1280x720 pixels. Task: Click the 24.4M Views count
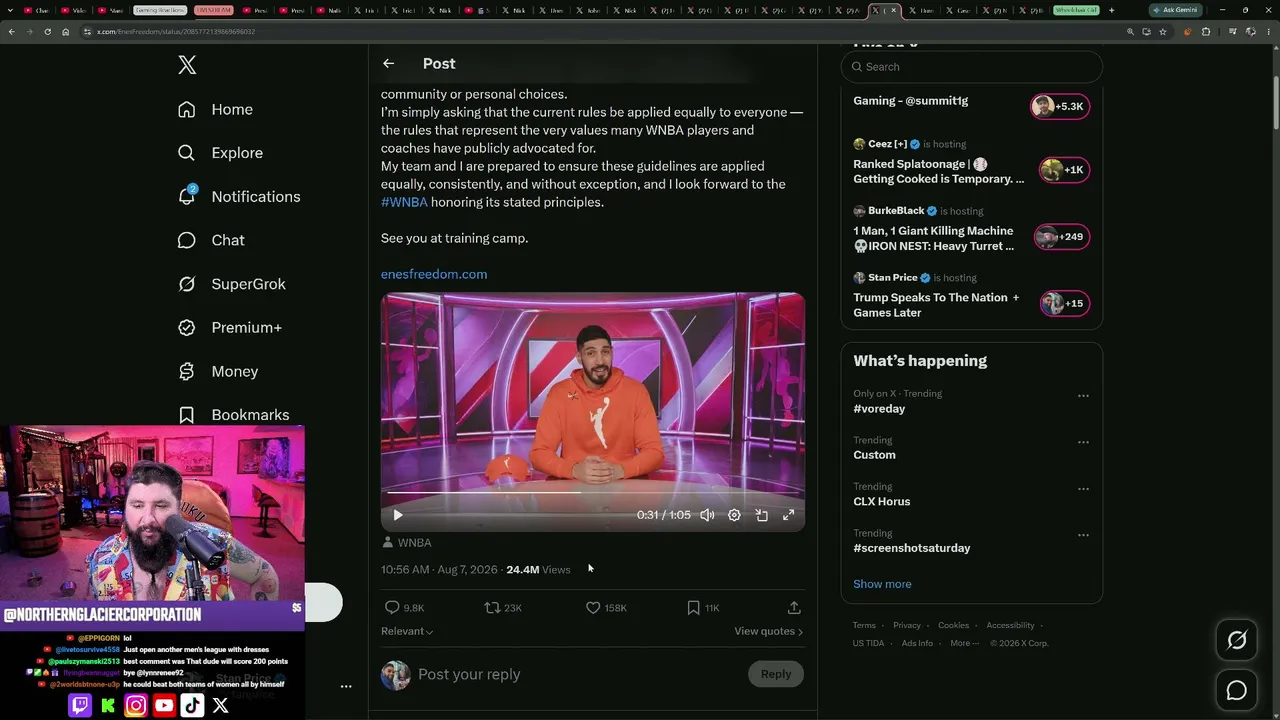pos(538,569)
